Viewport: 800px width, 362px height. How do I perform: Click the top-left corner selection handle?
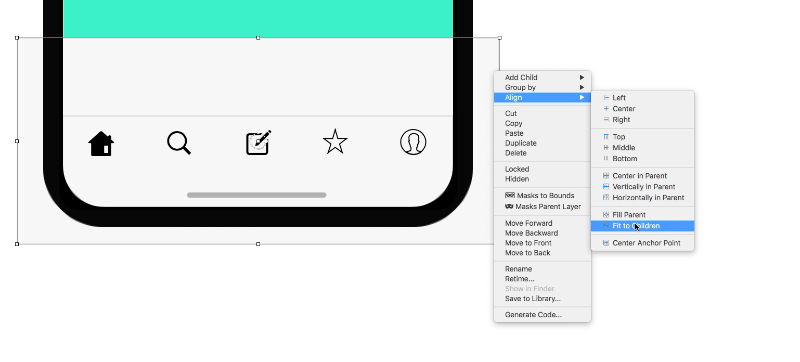(x=17, y=38)
